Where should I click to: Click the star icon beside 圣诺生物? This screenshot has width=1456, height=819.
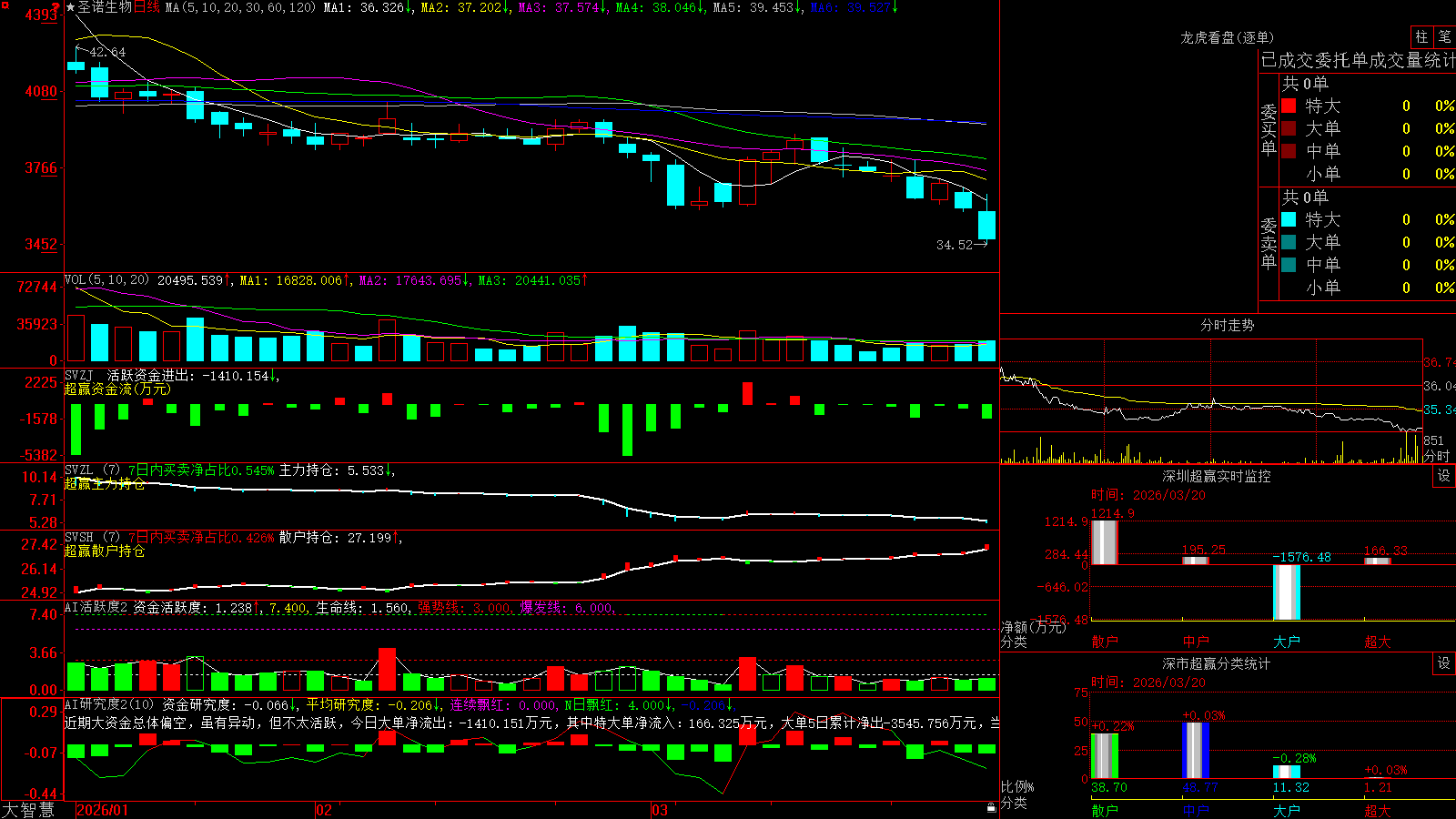pos(71,7)
